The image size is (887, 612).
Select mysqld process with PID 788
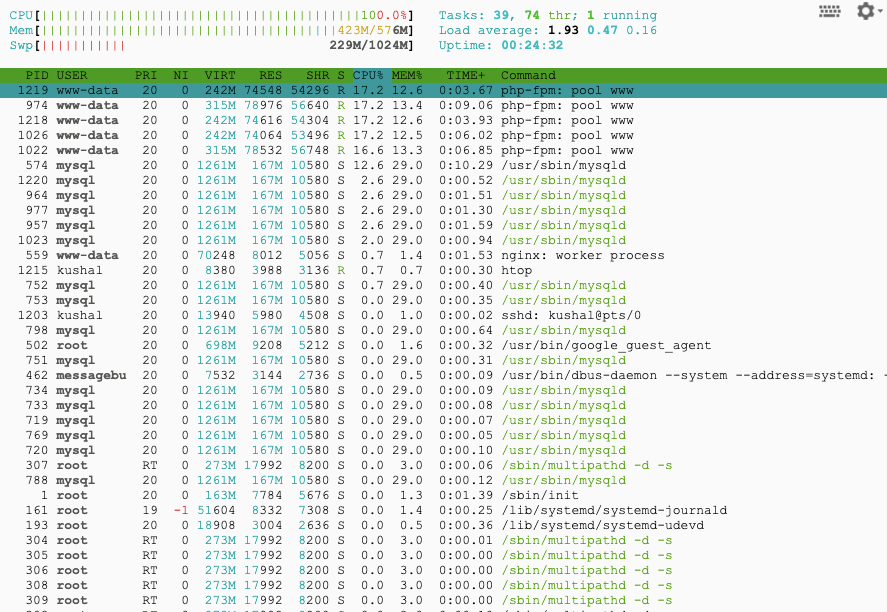[x=444, y=480]
